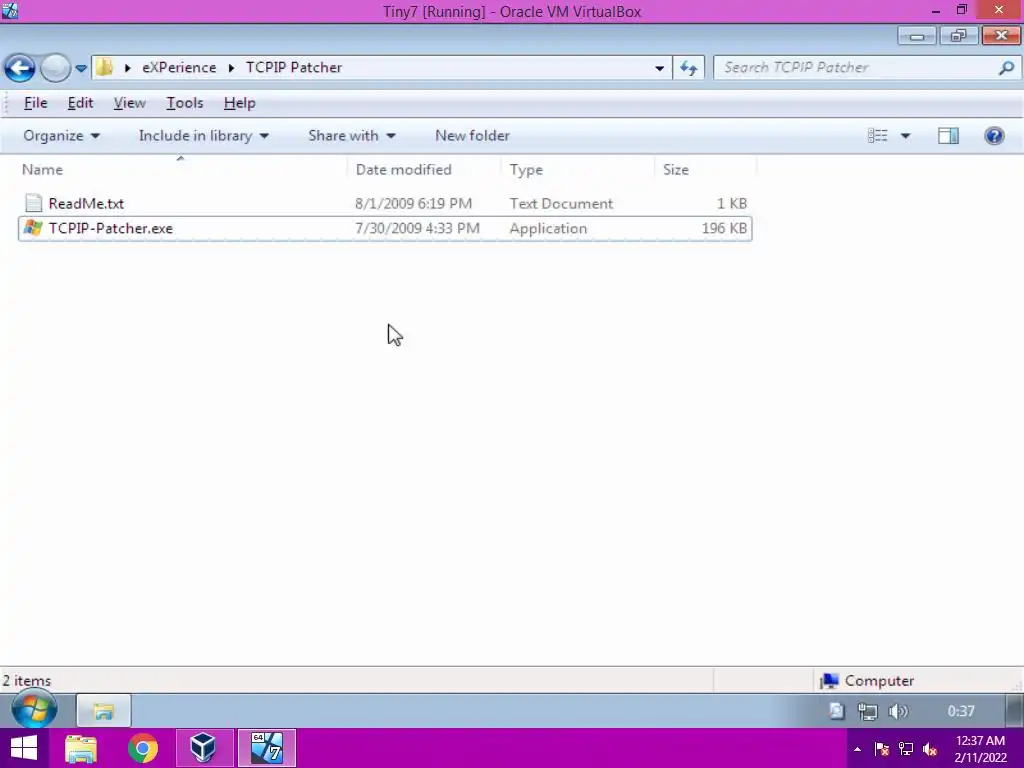Click the 1 KB size cell
Image resolution: width=1024 pixels, height=768 pixels.
(x=731, y=204)
